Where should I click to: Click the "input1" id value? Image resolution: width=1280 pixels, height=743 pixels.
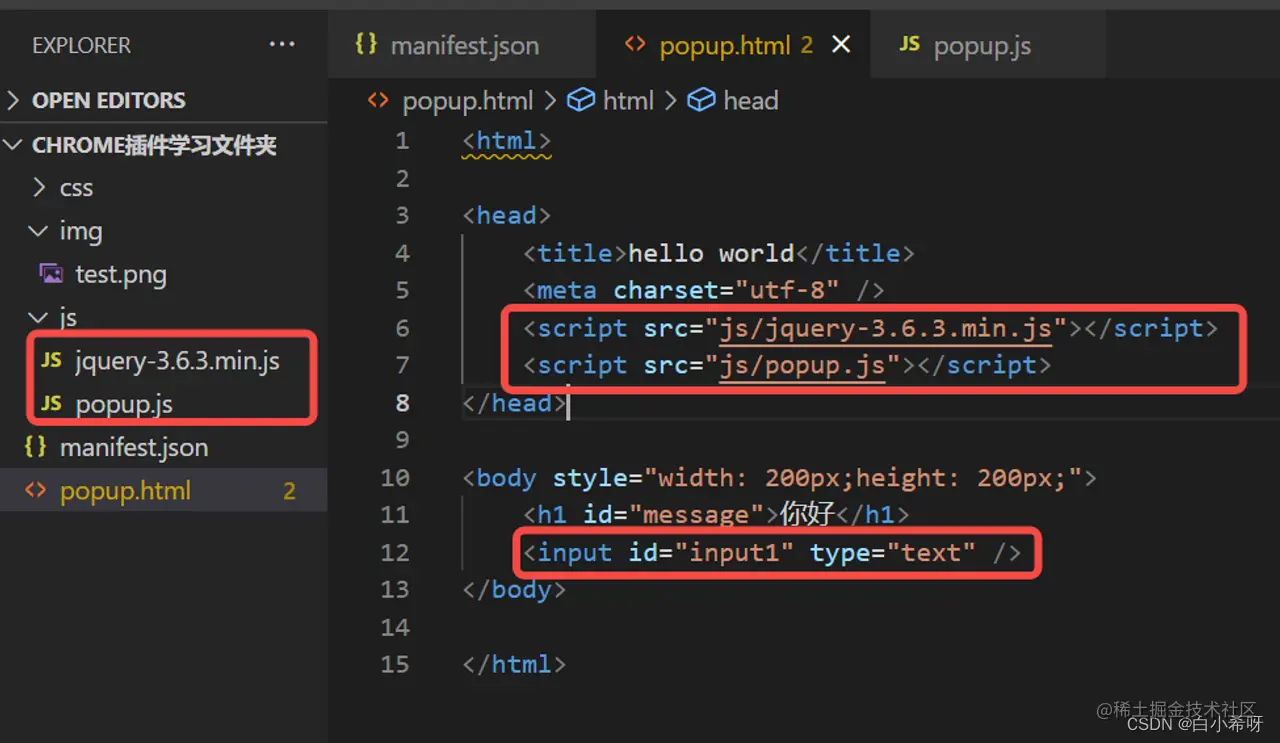pos(734,552)
